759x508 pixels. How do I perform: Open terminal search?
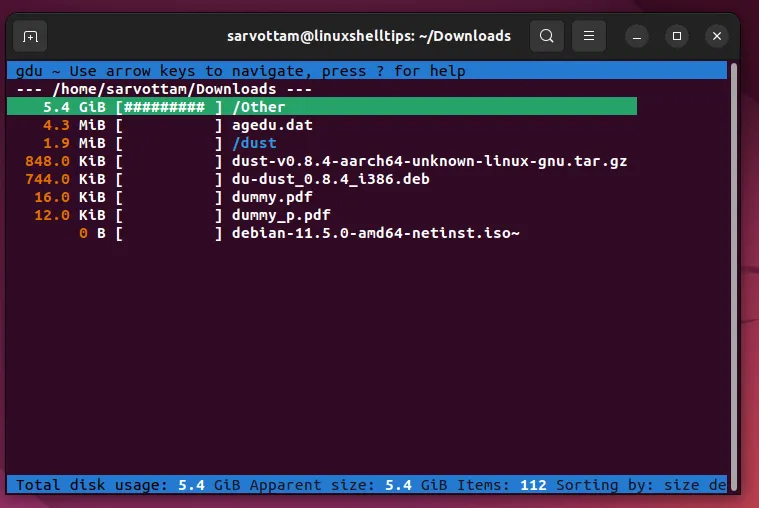[x=547, y=36]
